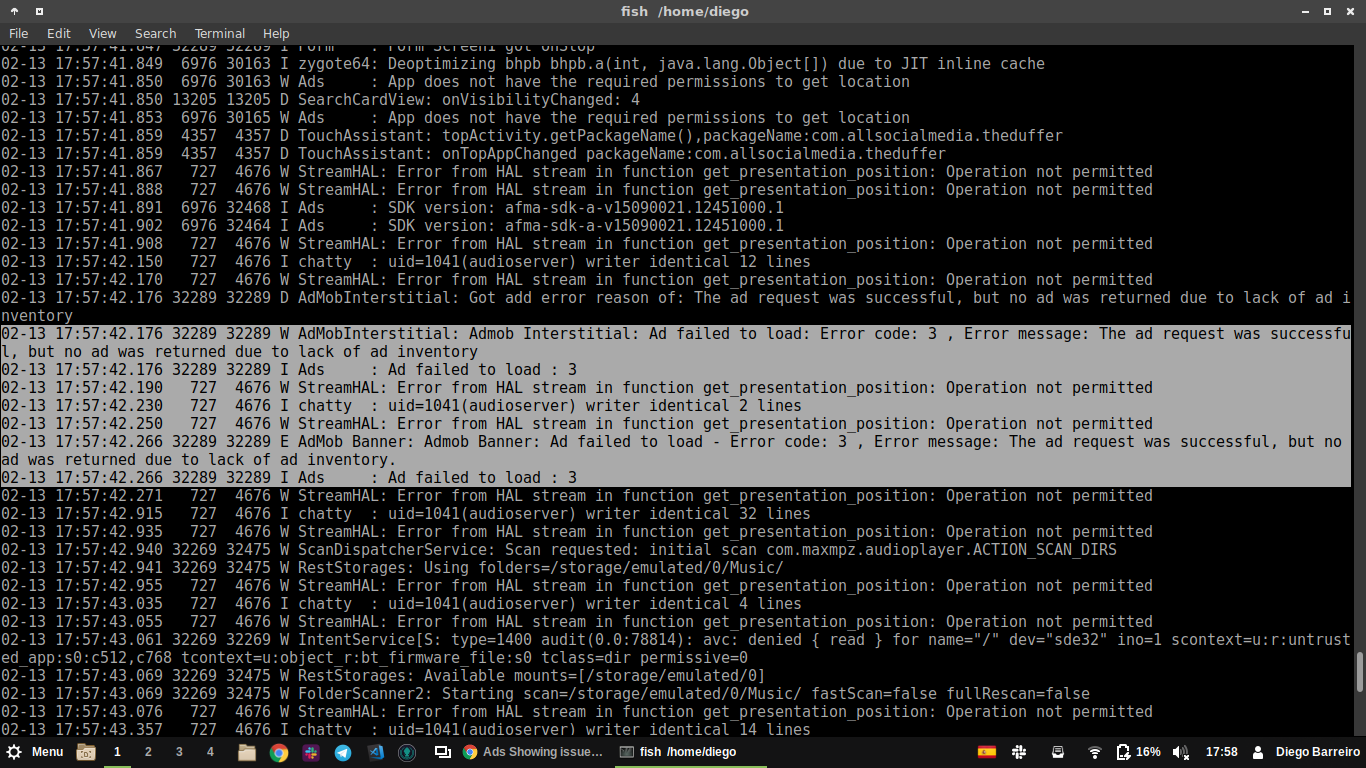Open the clock showing 17:58
The width and height of the screenshot is (1366, 768).
pos(1221,752)
